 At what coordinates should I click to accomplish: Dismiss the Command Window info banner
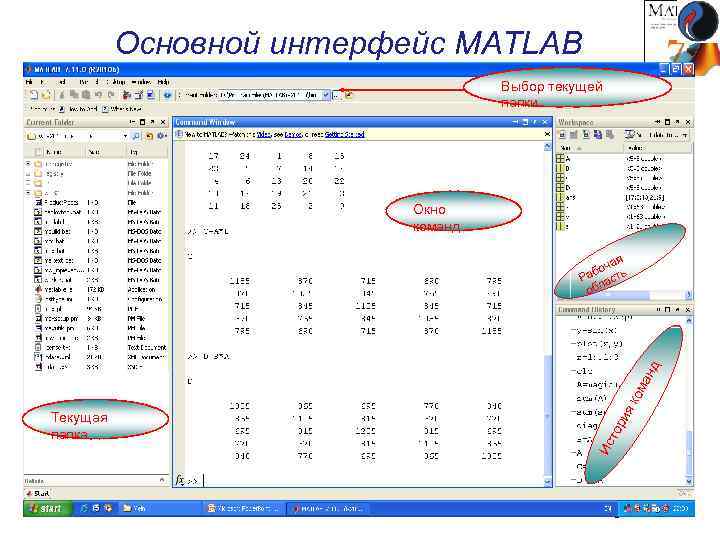click(x=547, y=134)
